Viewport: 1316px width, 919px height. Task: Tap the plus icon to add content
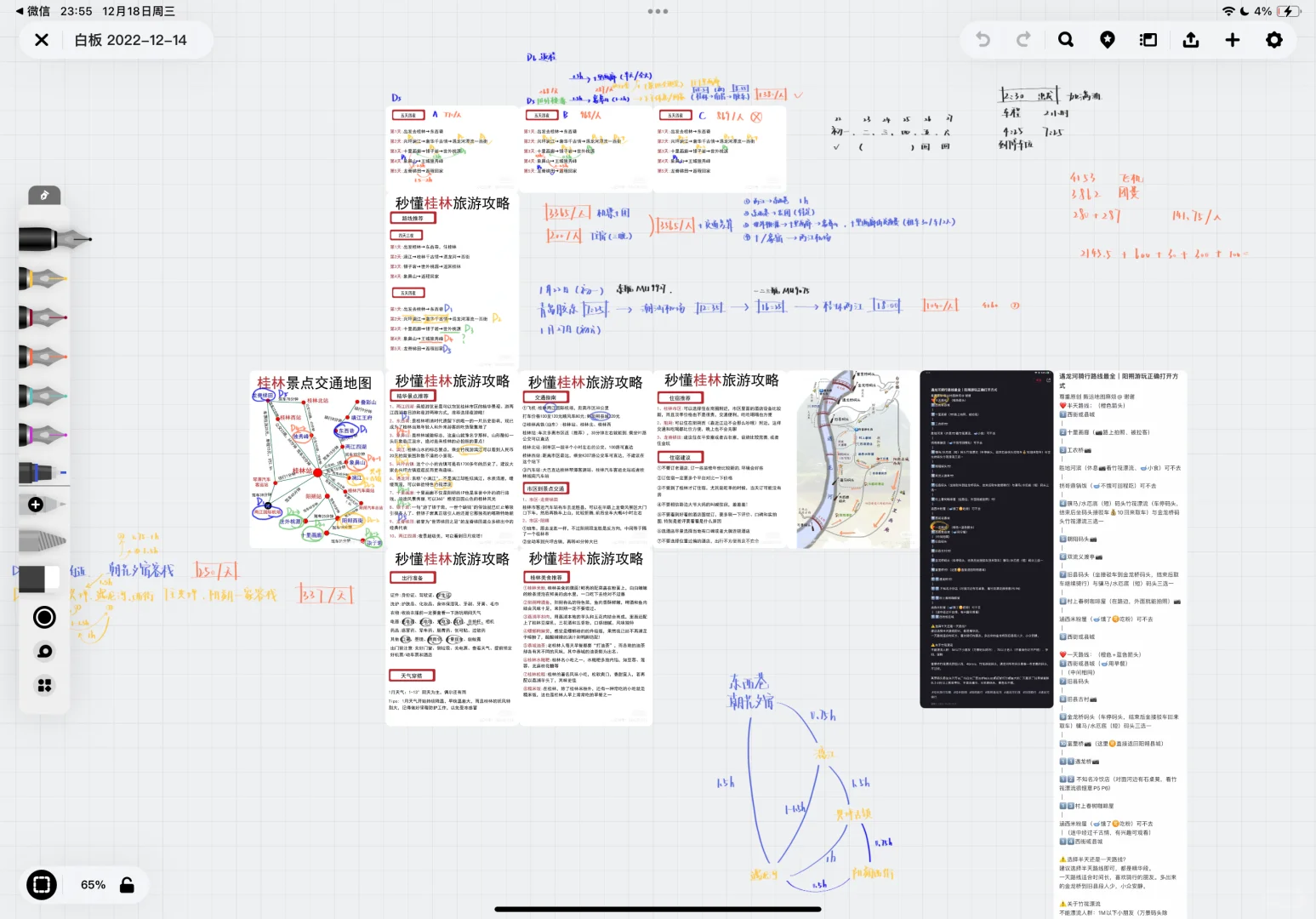pos(1233,40)
